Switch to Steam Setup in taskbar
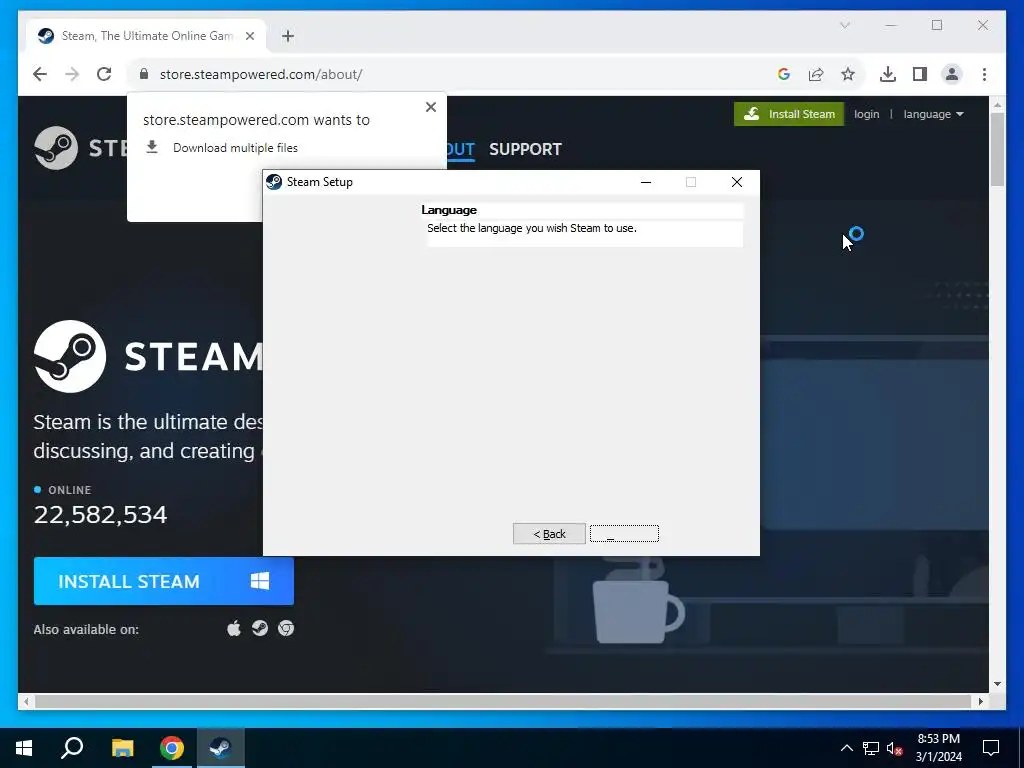1024x768 pixels. click(221, 748)
